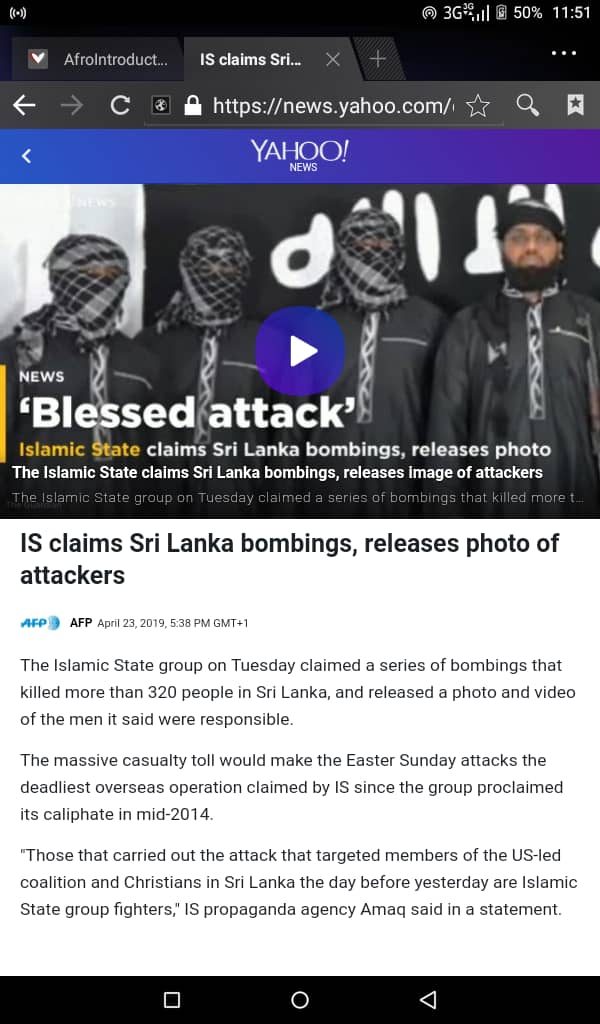Open search with magnifier icon
This screenshot has width=600, height=1024.
[x=527, y=104]
